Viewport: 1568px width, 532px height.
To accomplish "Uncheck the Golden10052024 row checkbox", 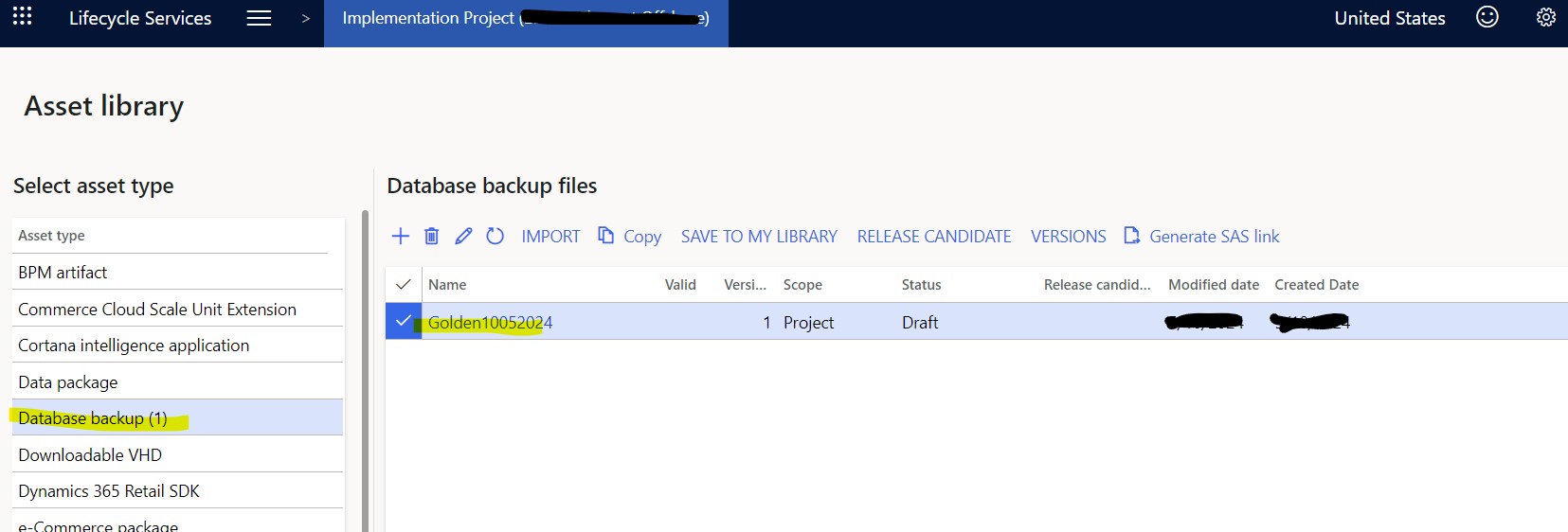I will 404,321.
